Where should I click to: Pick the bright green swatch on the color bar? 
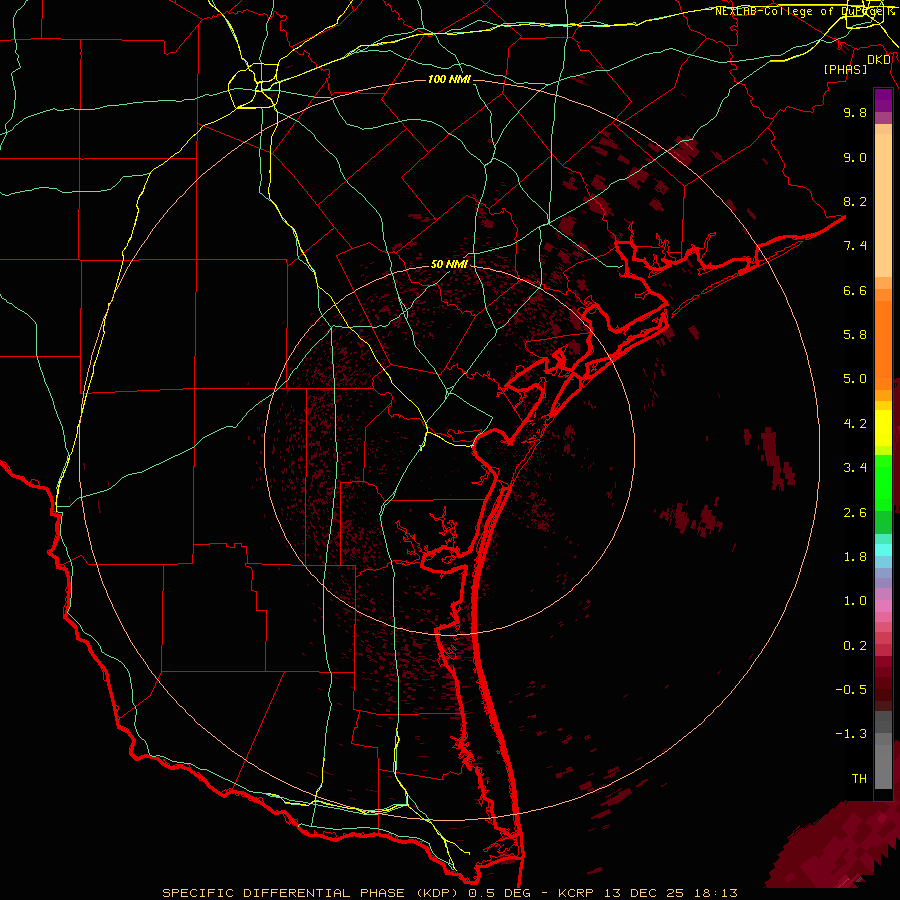coord(883,482)
